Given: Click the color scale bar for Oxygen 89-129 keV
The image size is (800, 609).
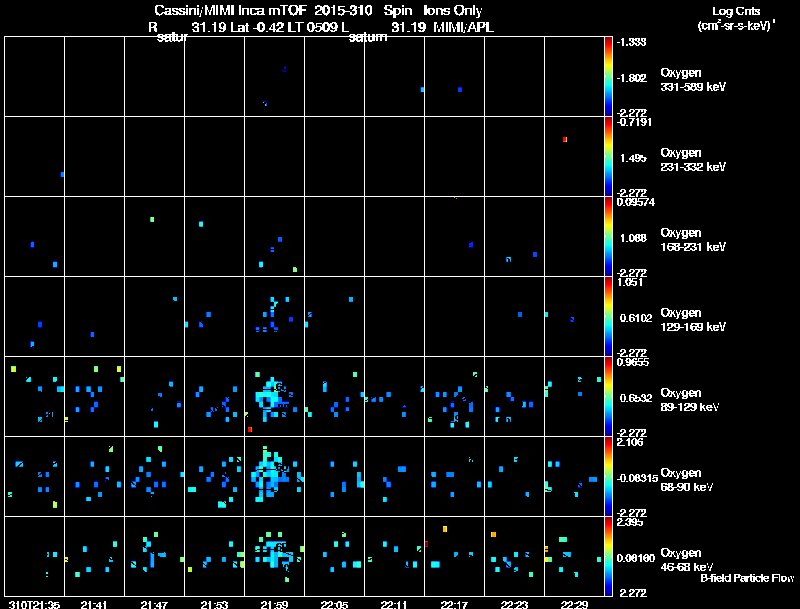Looking at the screenshot, I should tap(608, 397).
